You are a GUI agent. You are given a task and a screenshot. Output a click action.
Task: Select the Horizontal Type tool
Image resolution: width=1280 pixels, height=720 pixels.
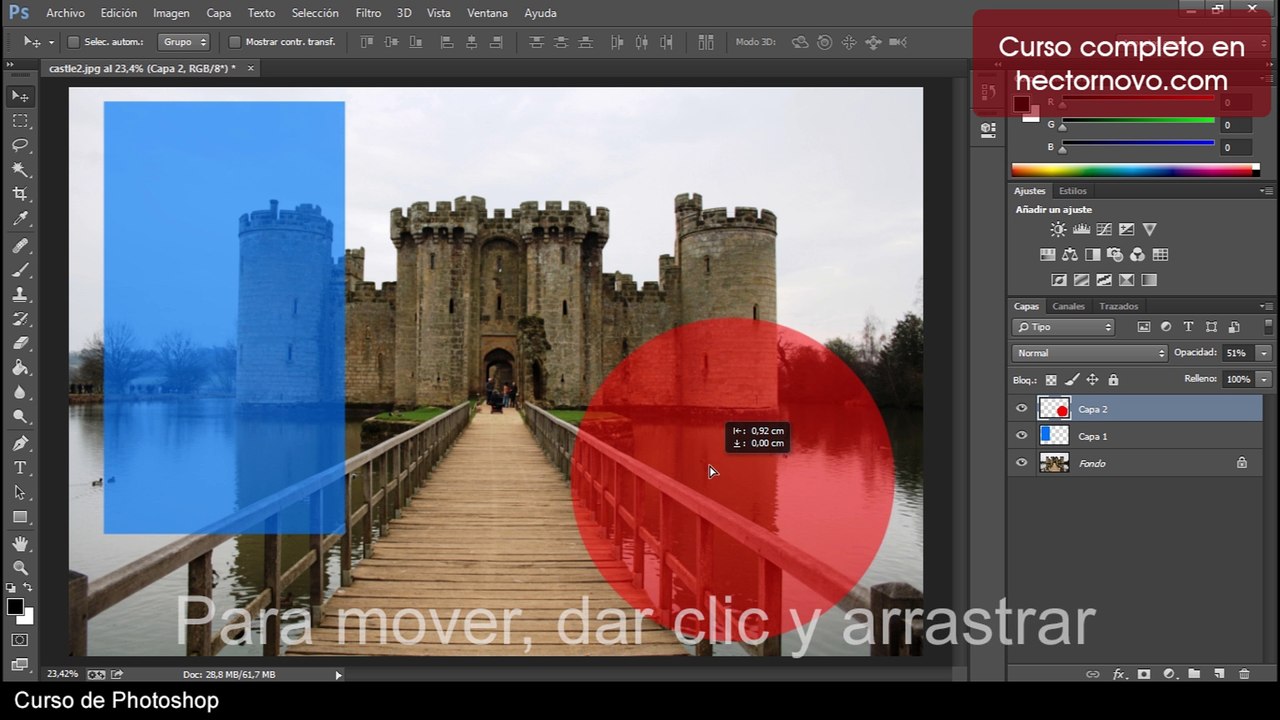(x=20, y=468)
